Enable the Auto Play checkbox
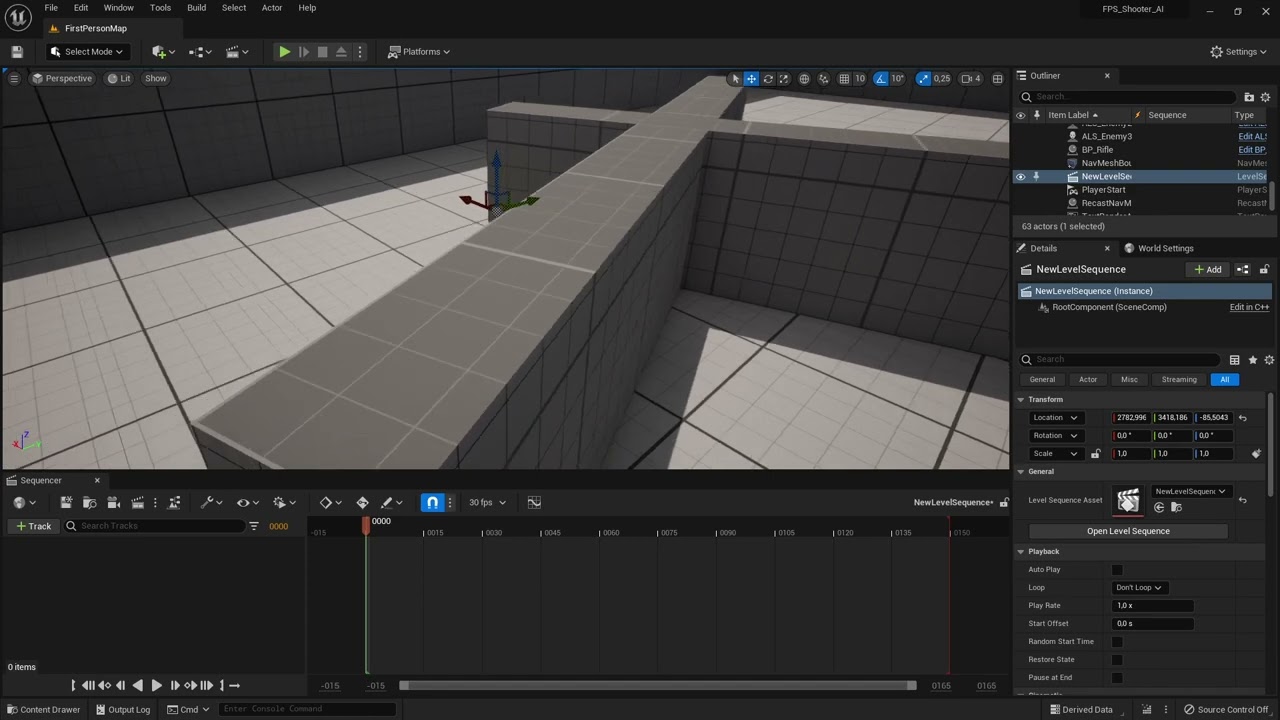The image size is (1280, 720). click(1117, 570)
